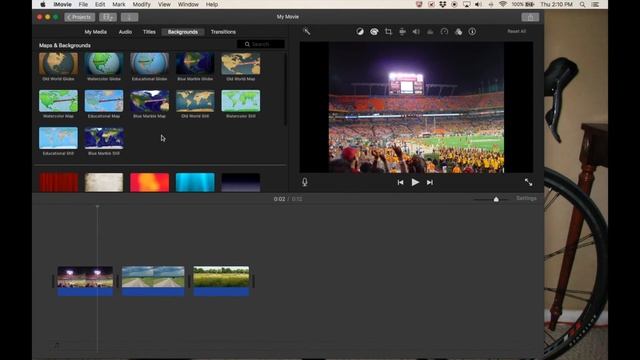Skip forward to next clip

pos(430,182)
